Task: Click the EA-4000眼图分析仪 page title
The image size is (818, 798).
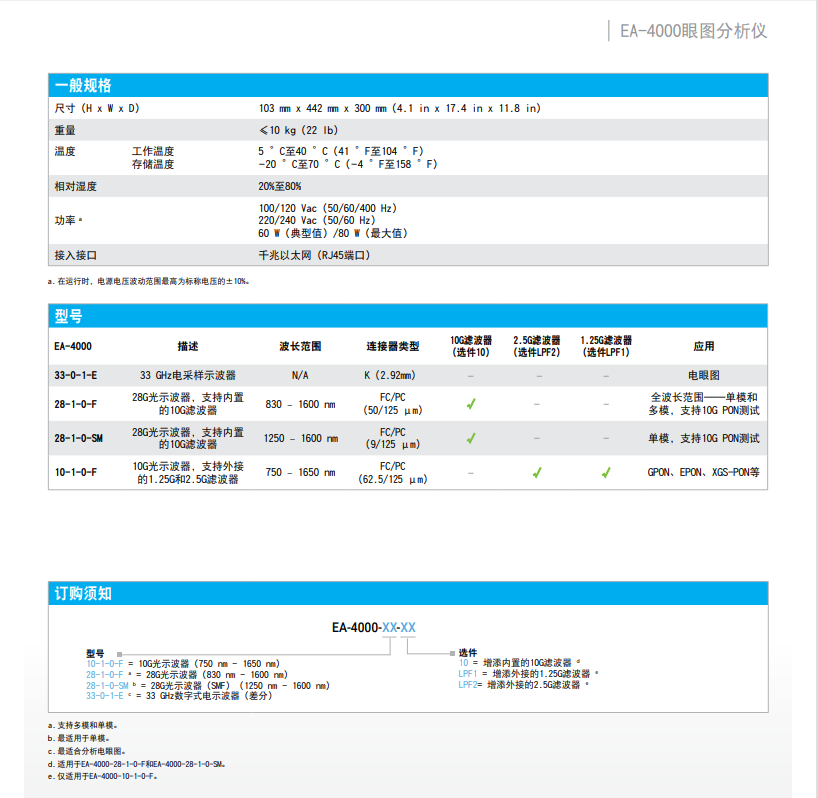Action: (x=693, y=31)
